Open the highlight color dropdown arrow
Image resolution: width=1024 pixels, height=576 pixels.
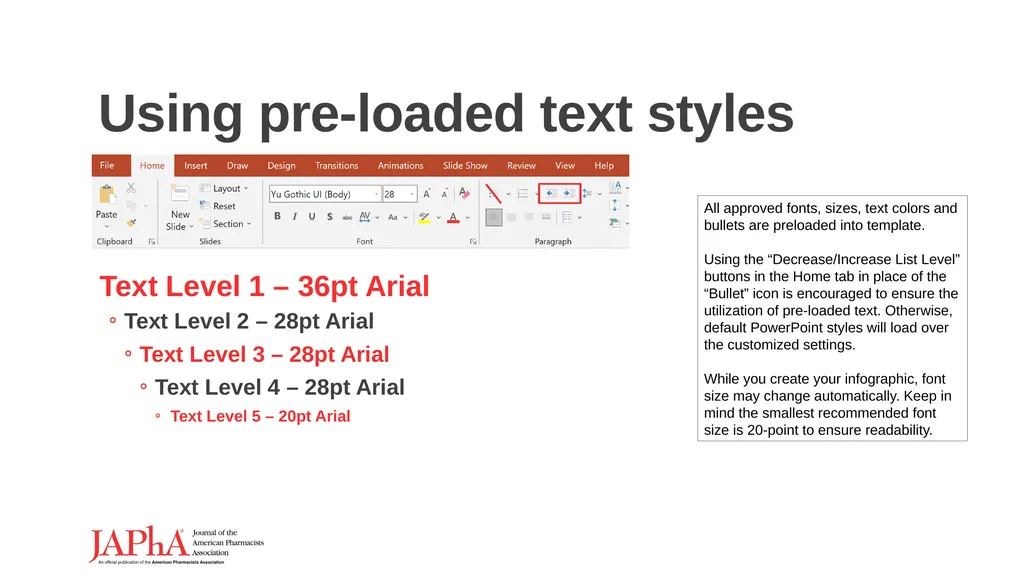tap(438, 217)
